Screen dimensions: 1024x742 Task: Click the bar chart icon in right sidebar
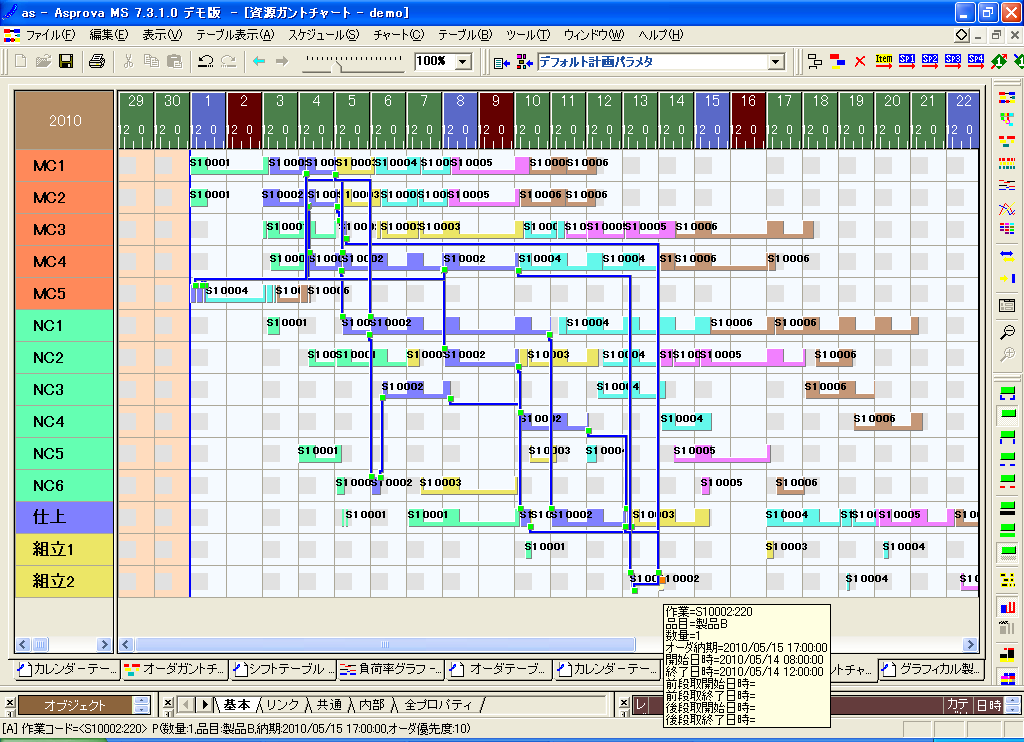click(1007, 607)
